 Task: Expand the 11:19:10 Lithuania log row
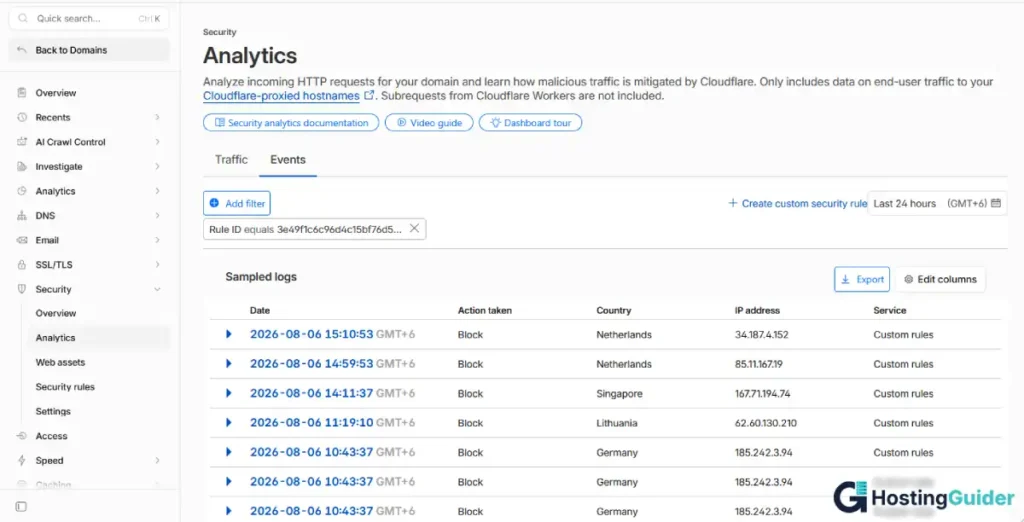click(229, 423)
